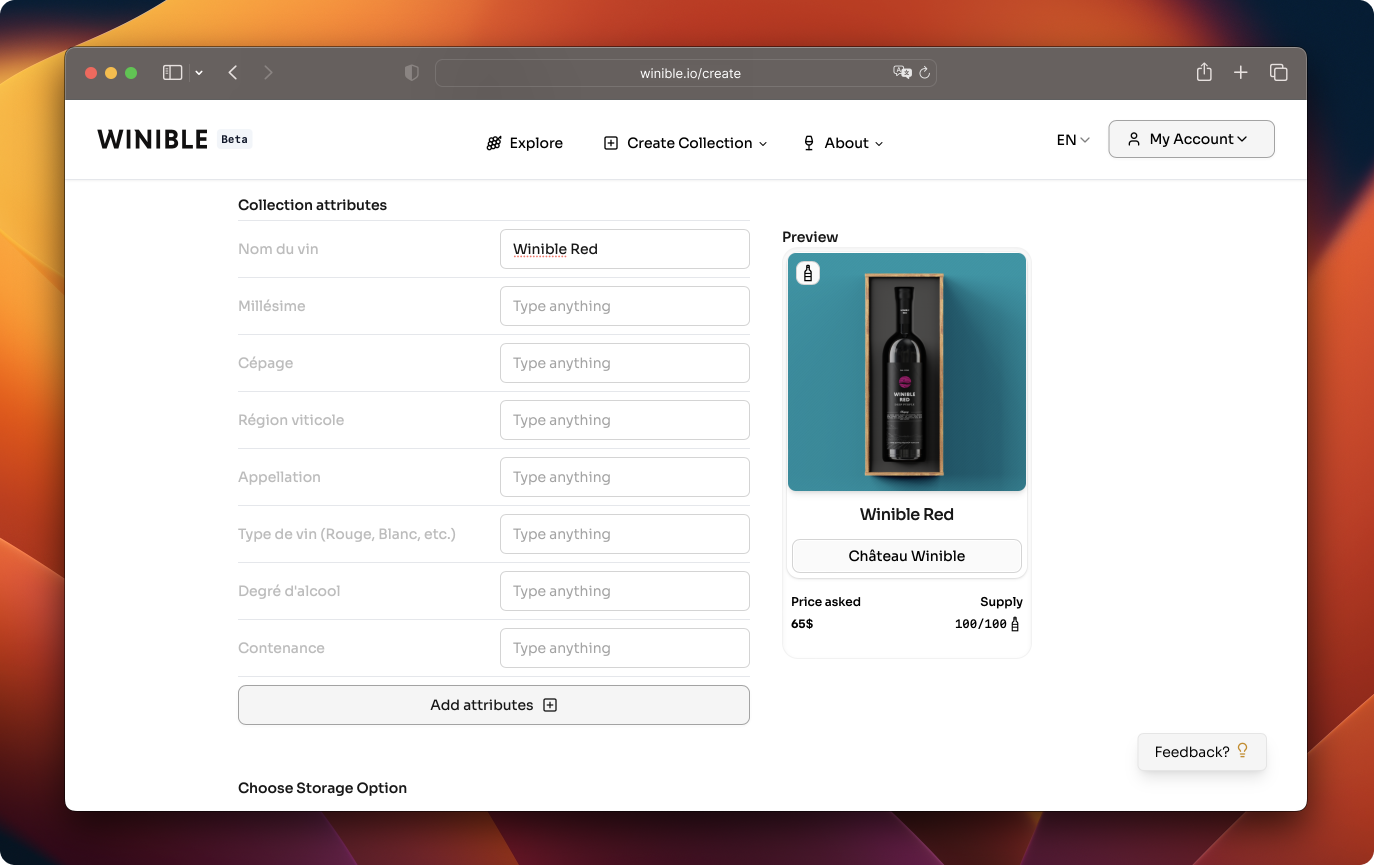Open the Explore menu item

[x=525, y=143]
